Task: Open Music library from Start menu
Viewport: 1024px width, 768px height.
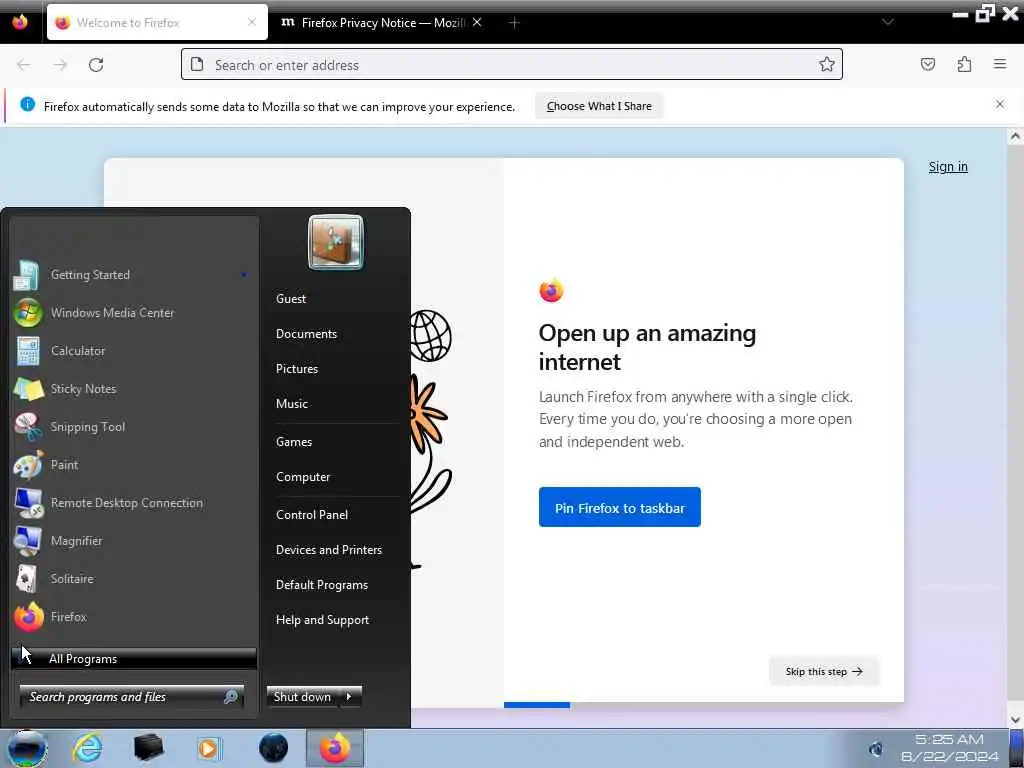Action: coord(291,404)
